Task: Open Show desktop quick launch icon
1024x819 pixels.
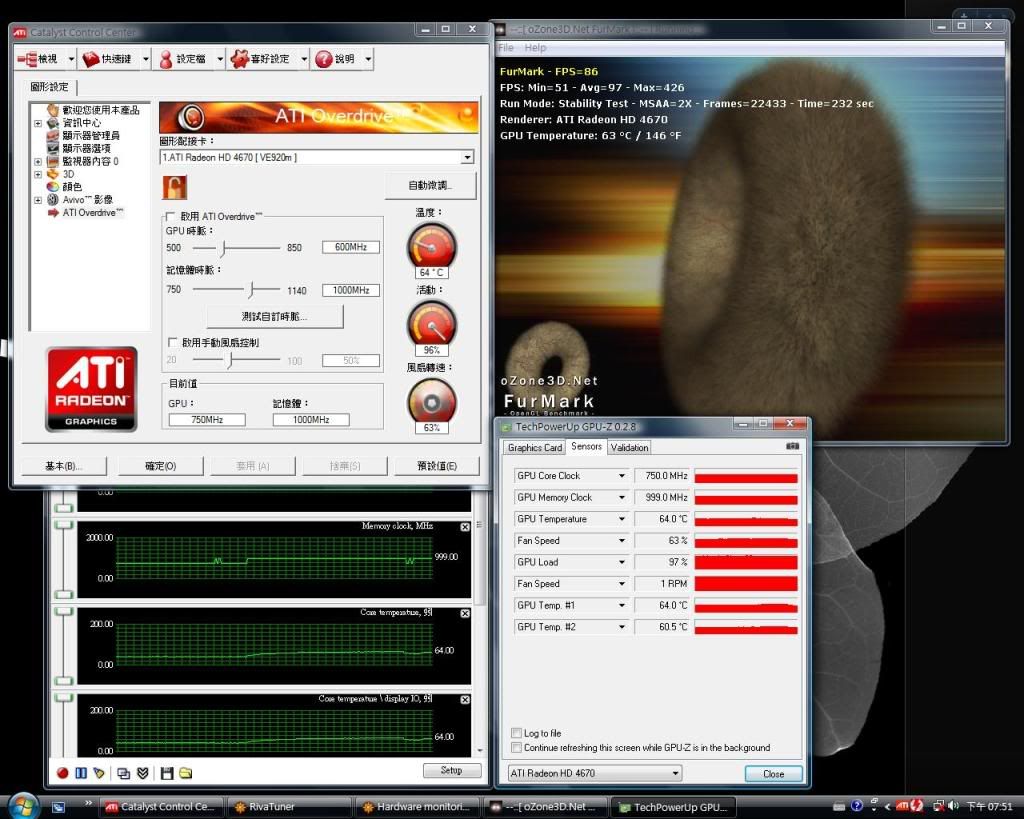Action: tap(59, 807)
